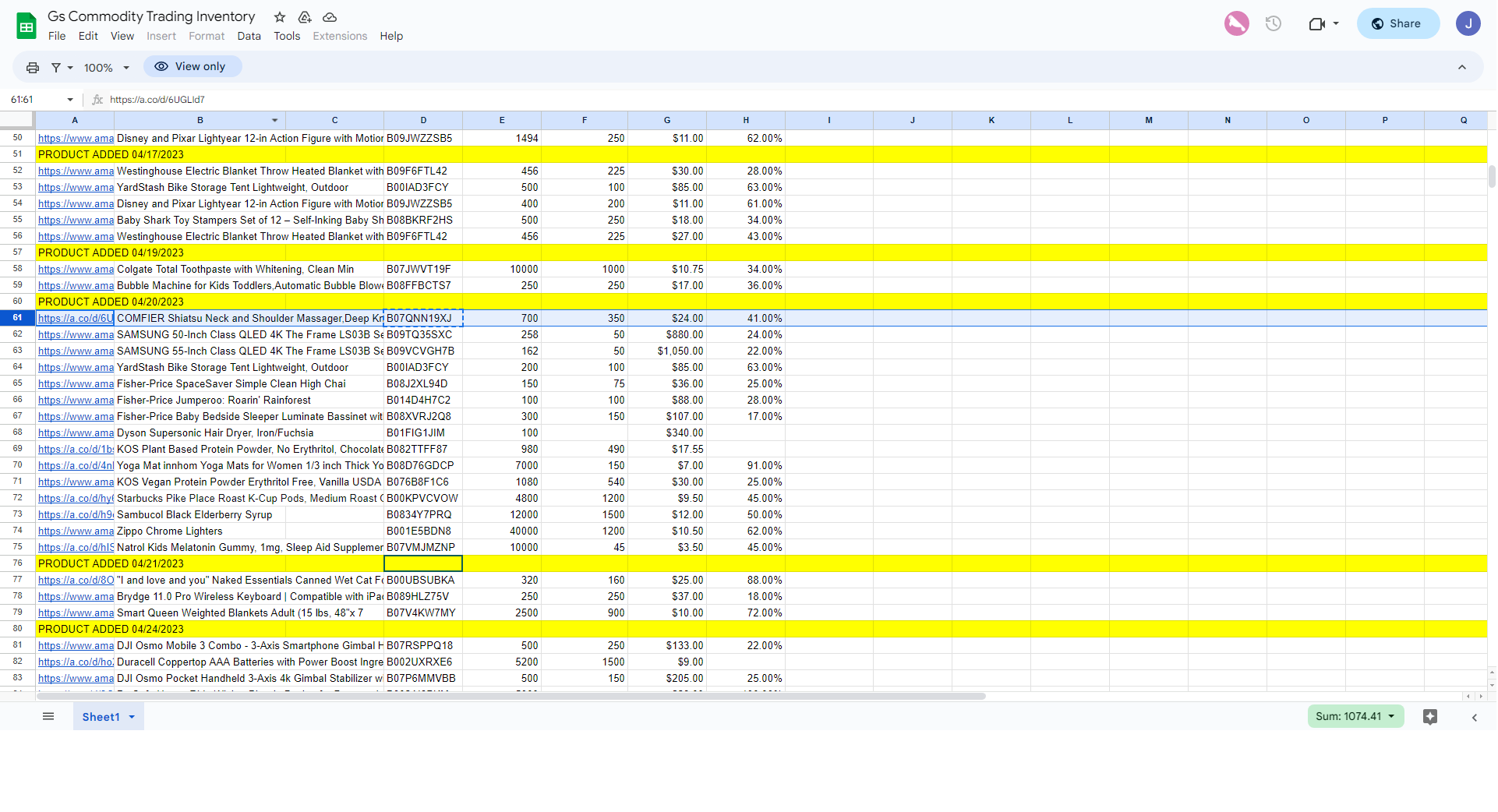Select row 61 header
Viewport: 1498px width, 812px height.
[17, 318]
